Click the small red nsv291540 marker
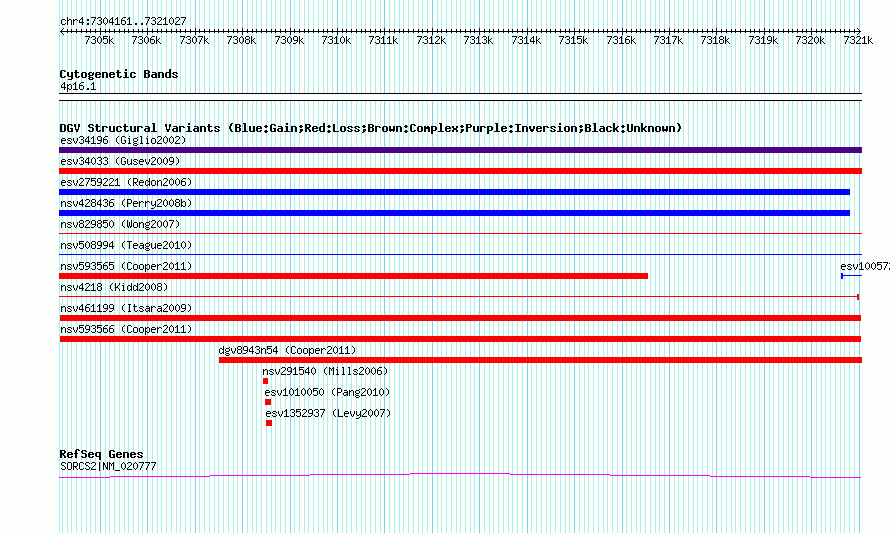 265,381
